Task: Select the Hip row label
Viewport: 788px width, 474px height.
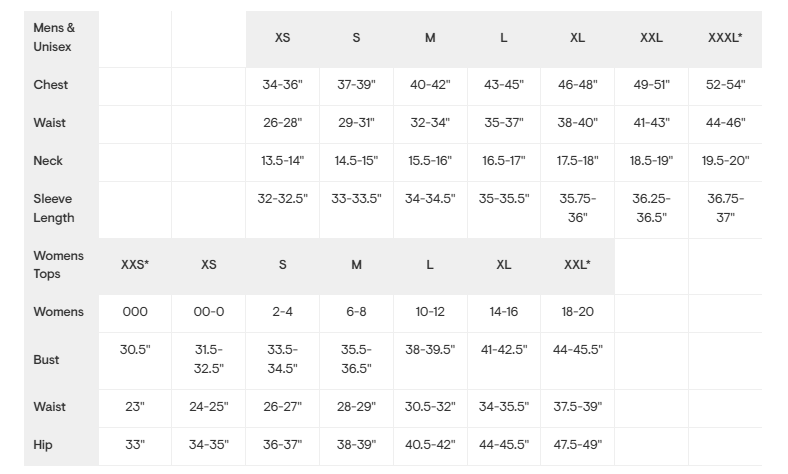Action: (x=43, y=445)
